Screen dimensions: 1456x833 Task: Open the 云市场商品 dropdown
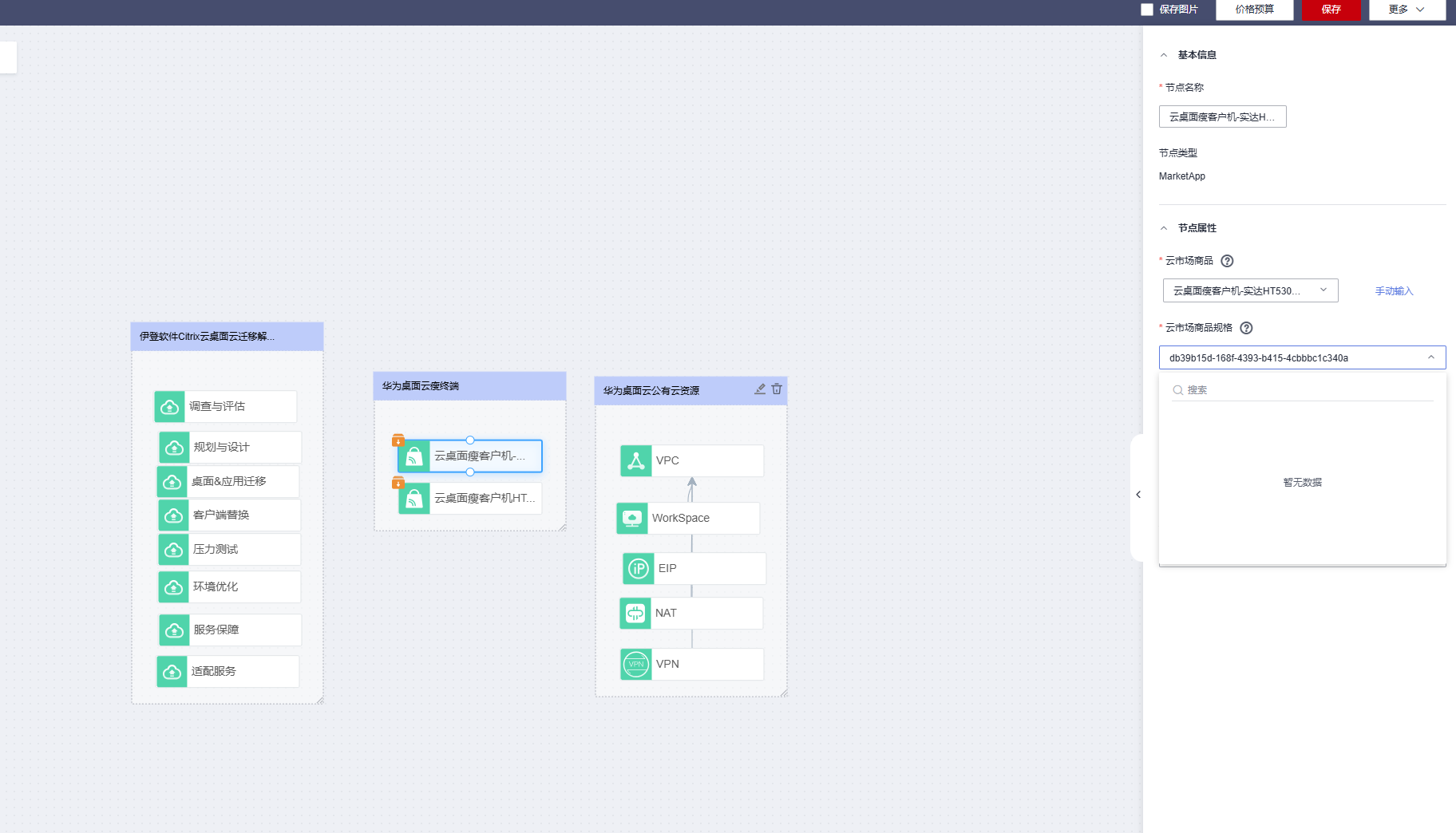click(1250, 290)
